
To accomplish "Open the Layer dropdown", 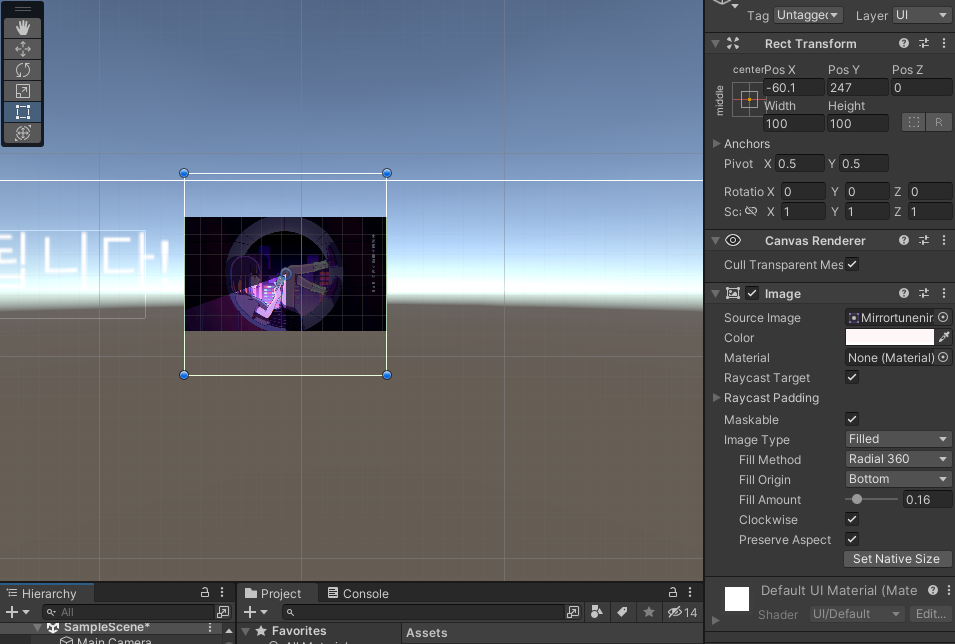I will pyautogui.click(x=922, y=15).
